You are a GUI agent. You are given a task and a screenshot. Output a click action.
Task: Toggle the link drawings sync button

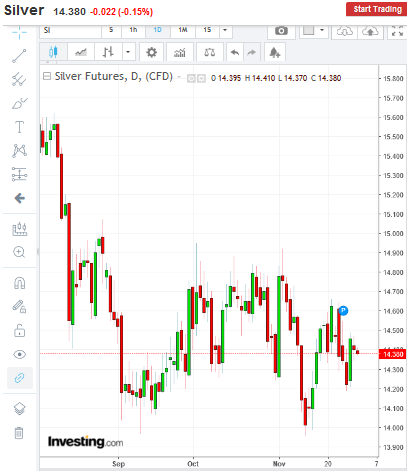(x=20, y=378)
